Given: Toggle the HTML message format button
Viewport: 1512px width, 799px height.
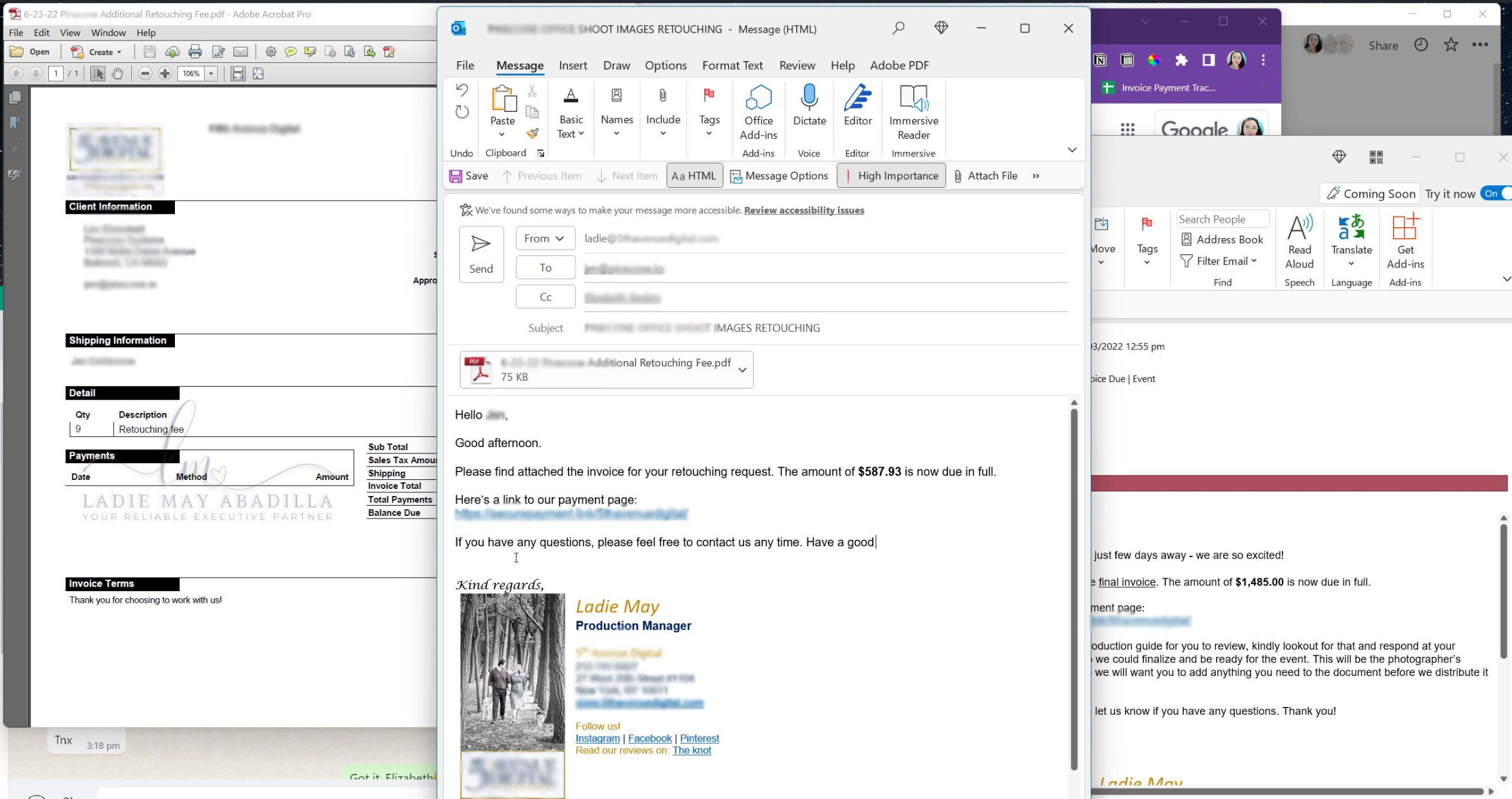Looking at the screenshot, I should point(695,176).
